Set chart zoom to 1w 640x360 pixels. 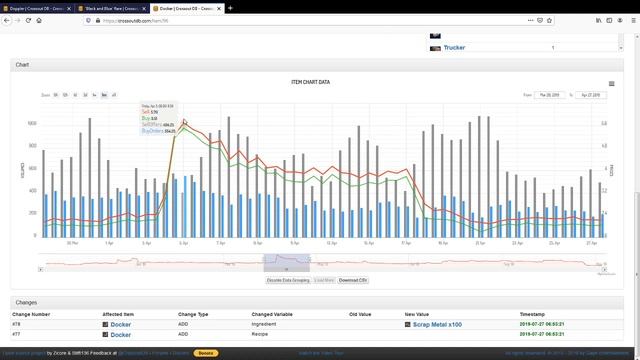94,95
